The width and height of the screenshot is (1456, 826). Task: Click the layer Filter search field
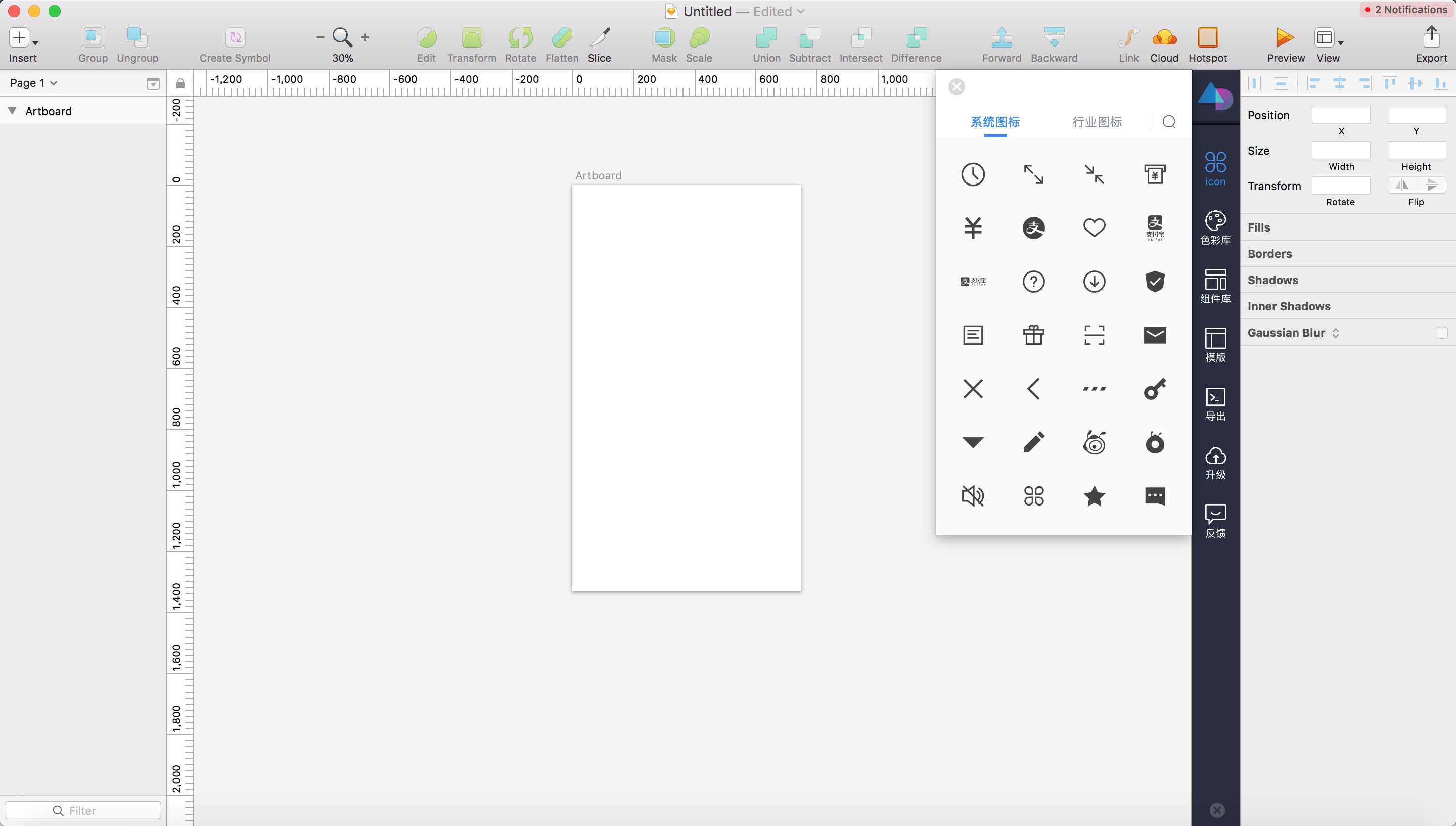[83, 810]
